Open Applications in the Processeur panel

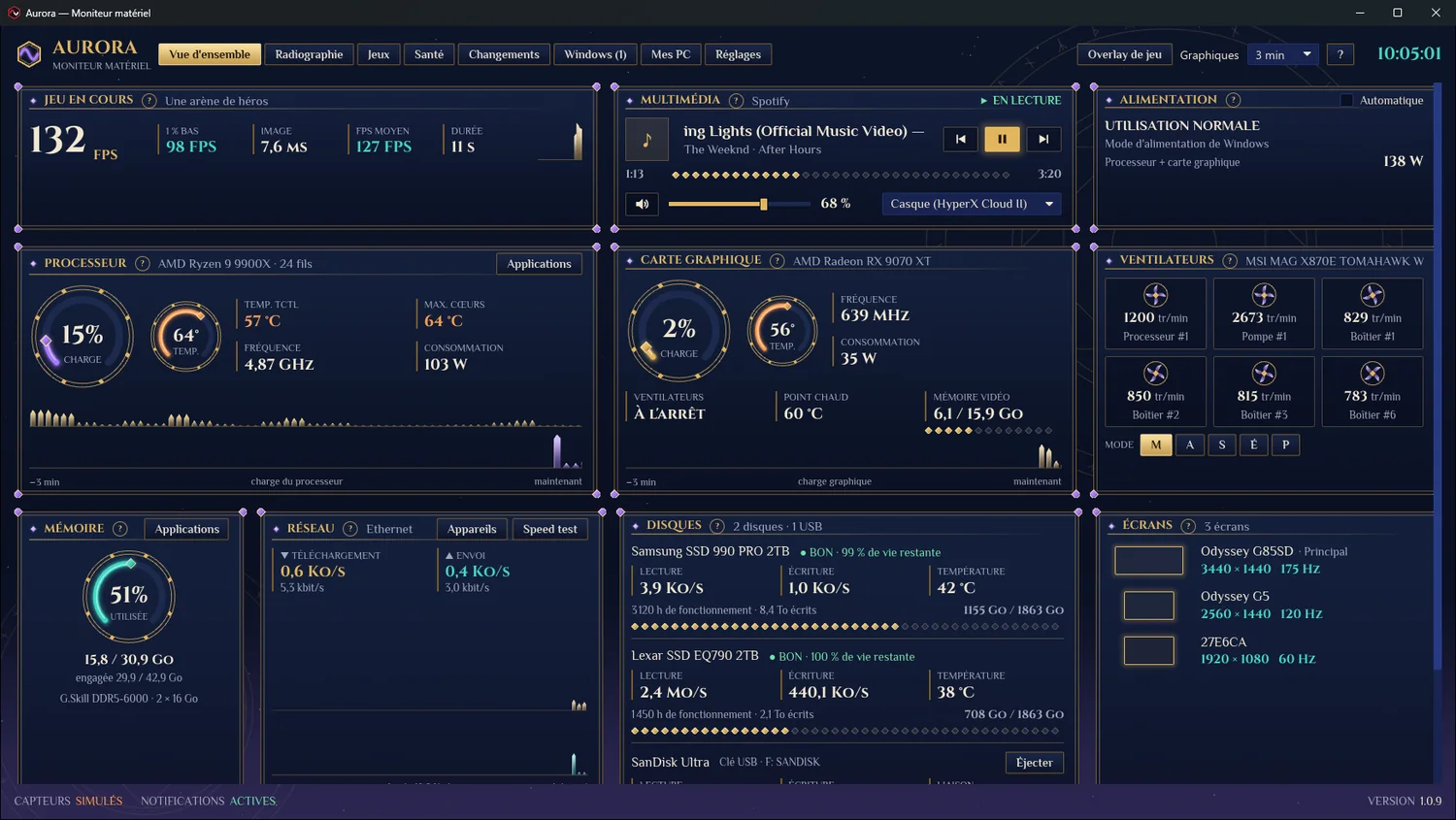click(539, 264)
